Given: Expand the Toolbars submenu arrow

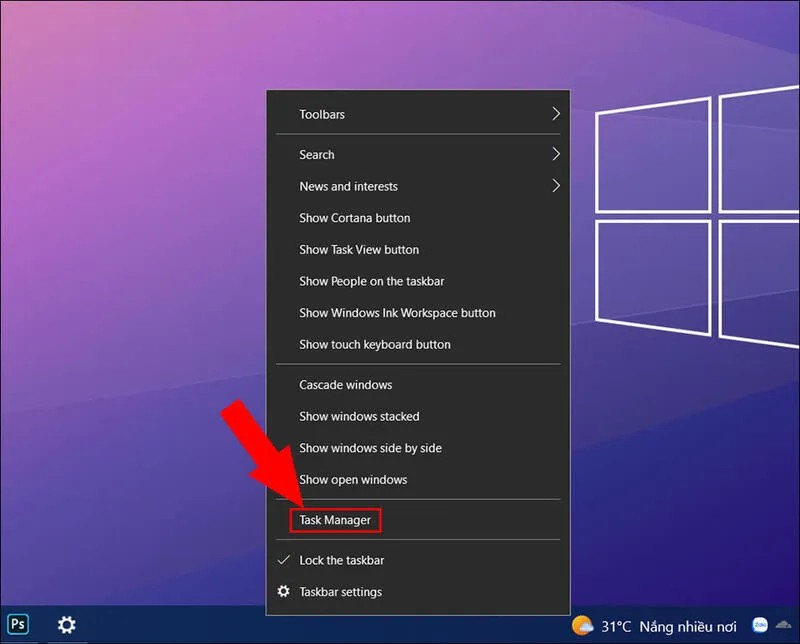Looking at the screenshot, I should (556, 114).
